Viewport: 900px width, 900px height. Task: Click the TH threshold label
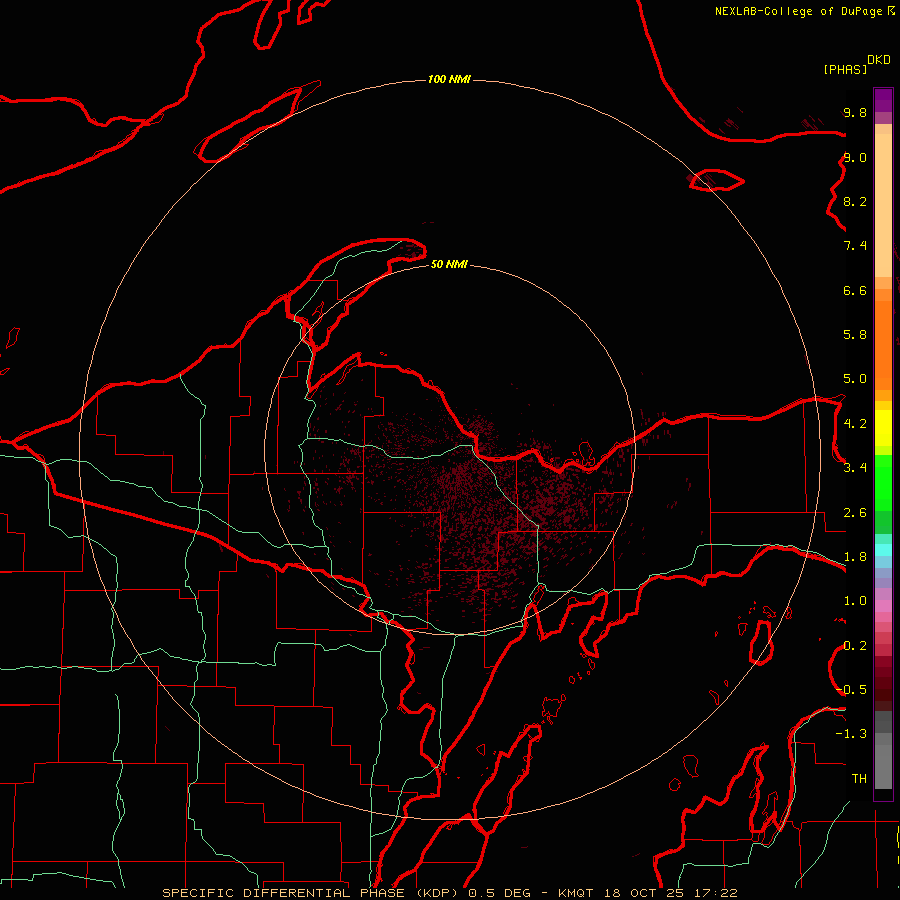[859, 779]
